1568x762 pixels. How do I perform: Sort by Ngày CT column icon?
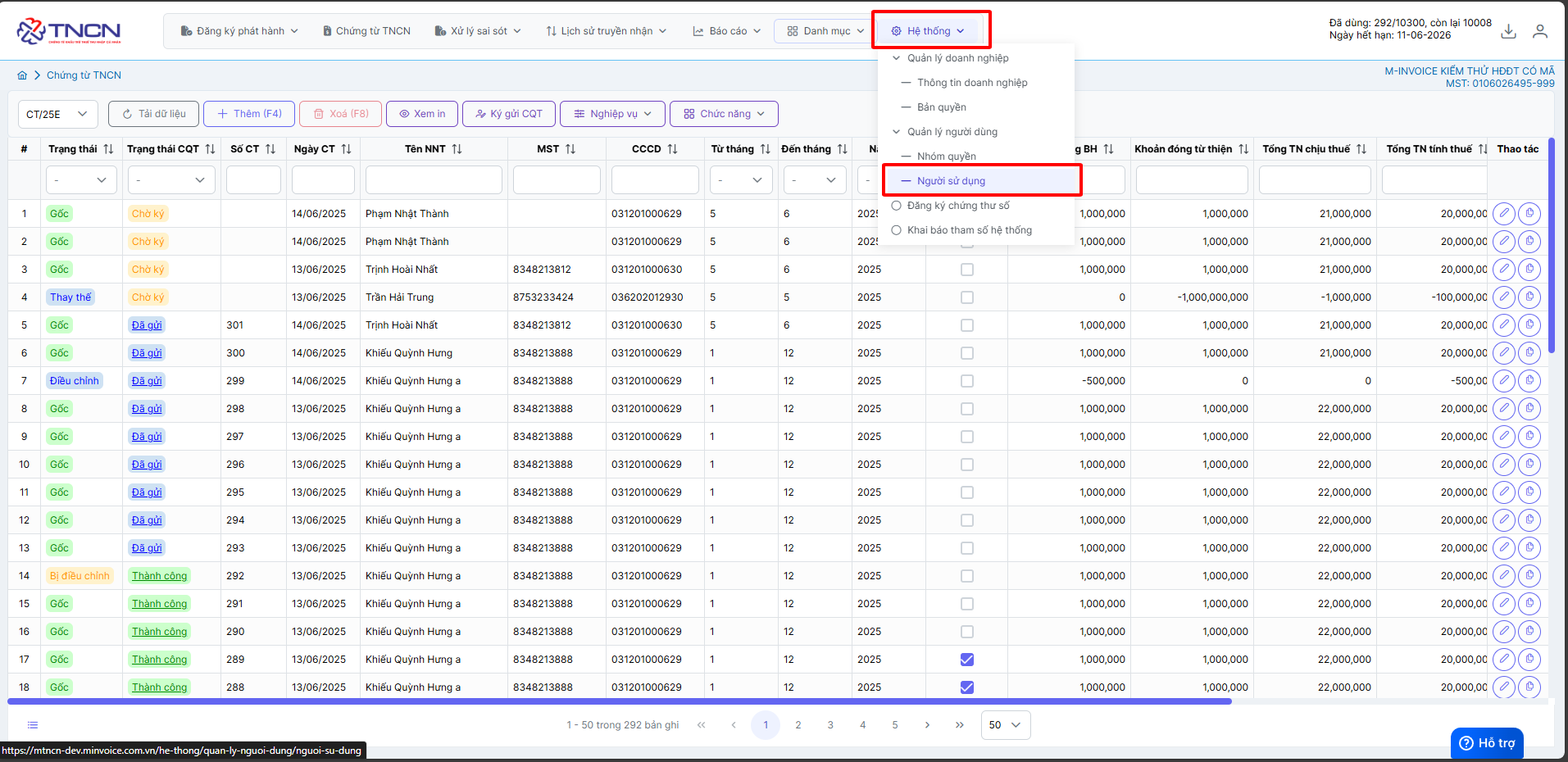(x=346, y=149)
